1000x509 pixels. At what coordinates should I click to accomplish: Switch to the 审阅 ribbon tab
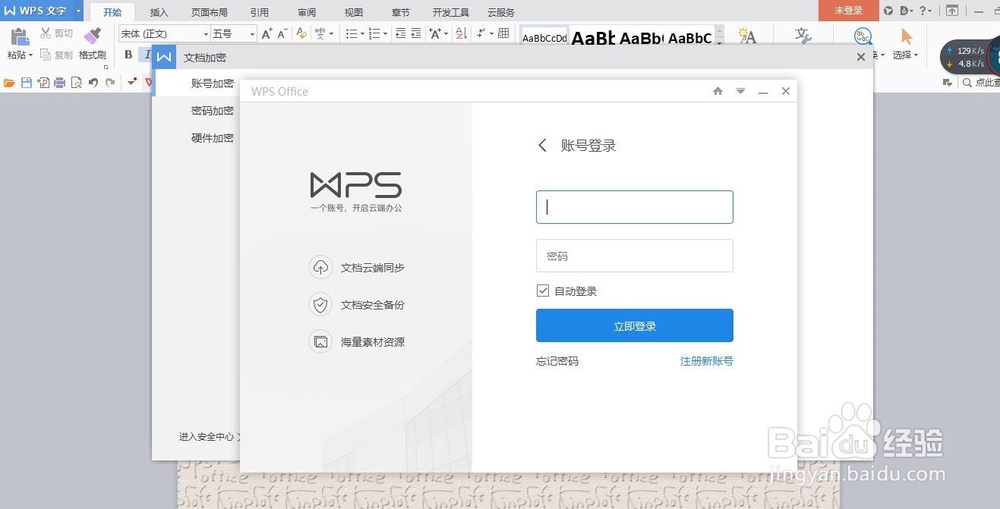click(x=306, y=12)
